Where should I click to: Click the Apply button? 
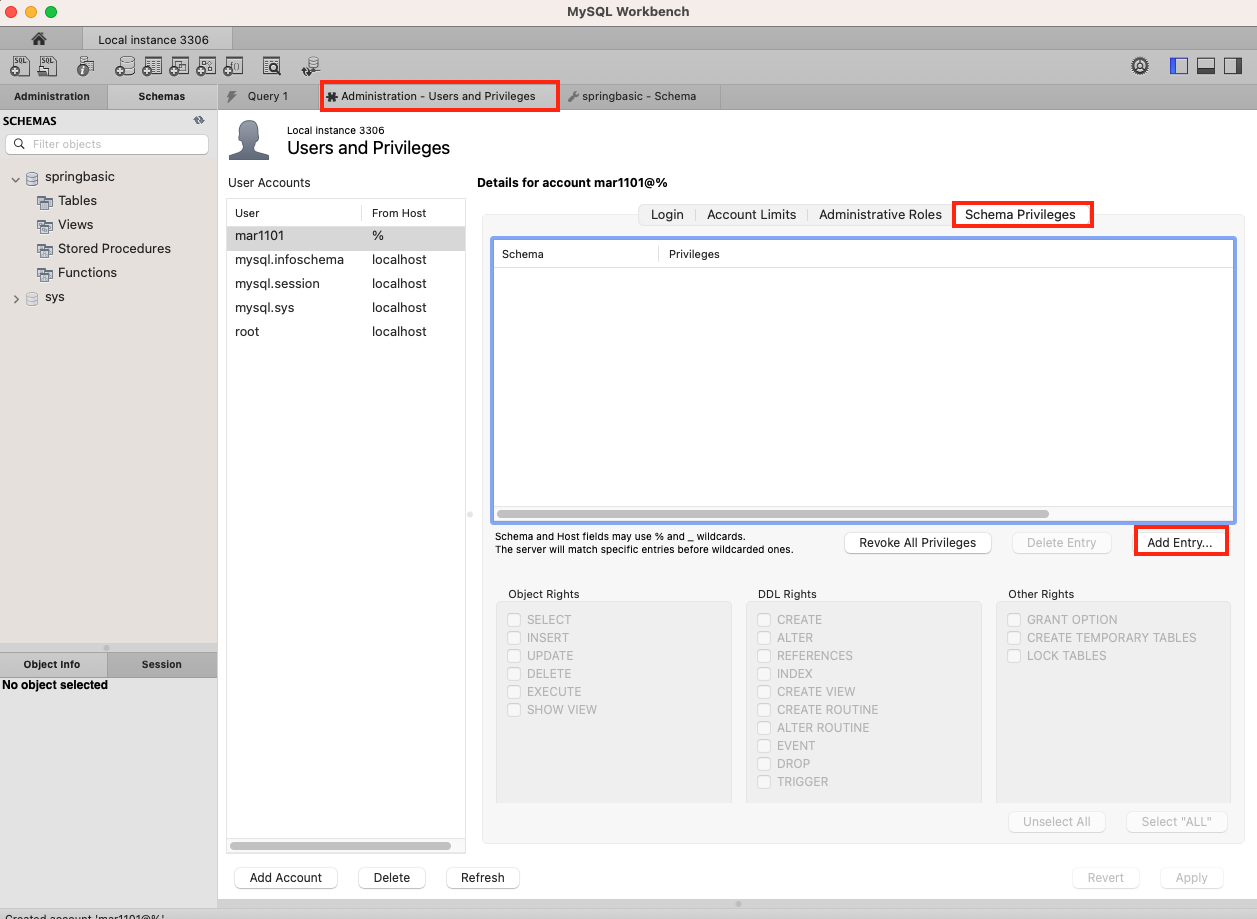[1192, 877]
